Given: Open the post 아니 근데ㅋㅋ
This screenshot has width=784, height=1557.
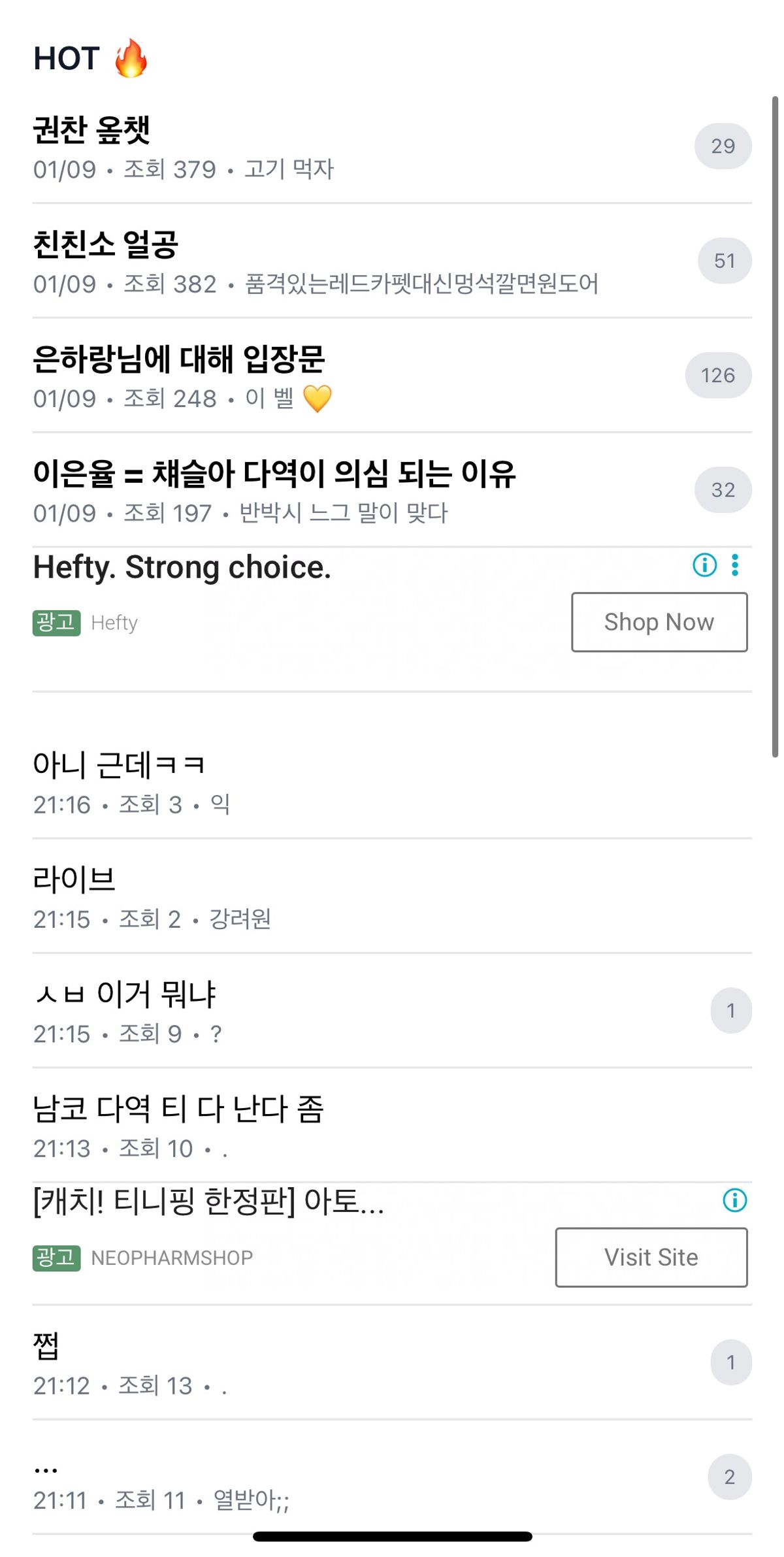Looking at the screenshot, I should (119, 765).
